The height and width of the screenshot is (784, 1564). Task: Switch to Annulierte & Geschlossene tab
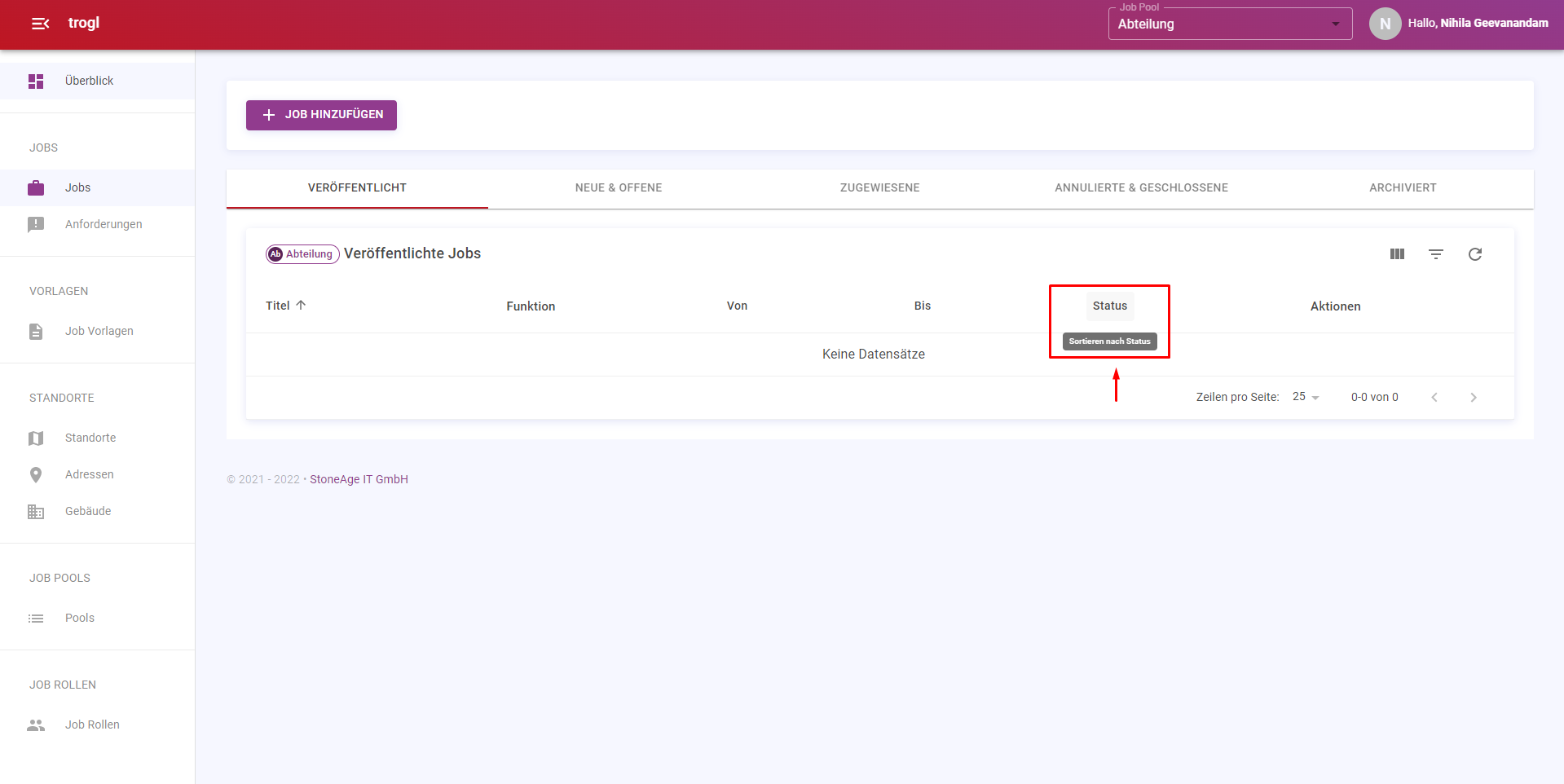[x=1141, y=188]
